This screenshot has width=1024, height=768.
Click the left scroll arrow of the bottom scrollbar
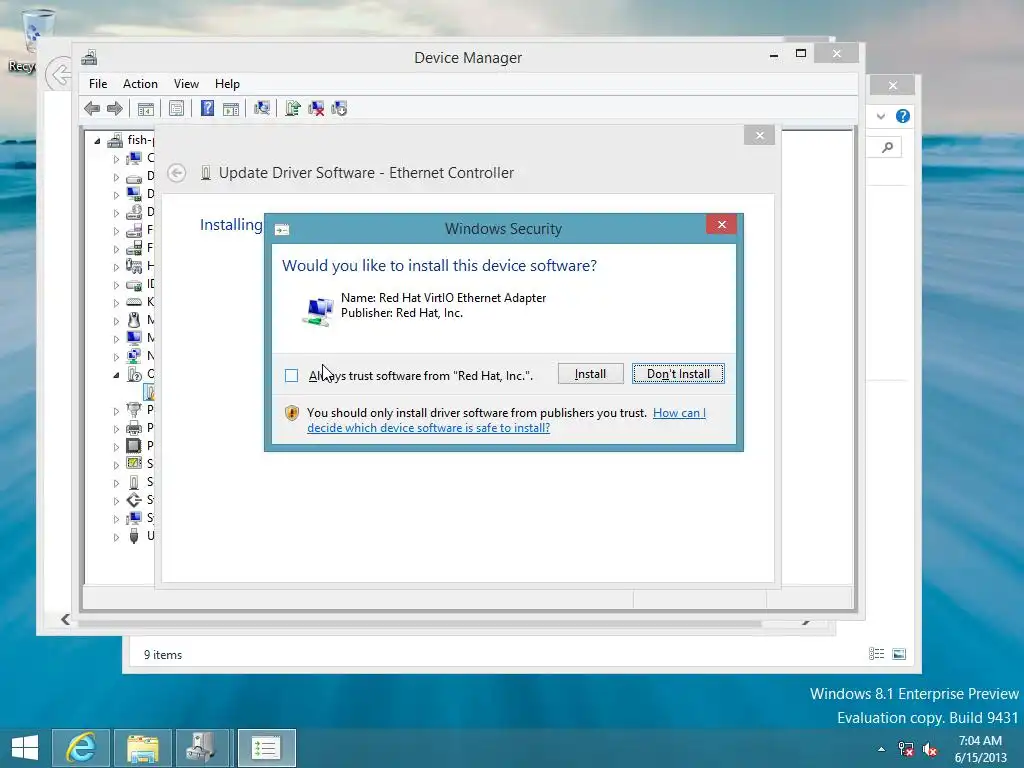[x=65, y=619]
